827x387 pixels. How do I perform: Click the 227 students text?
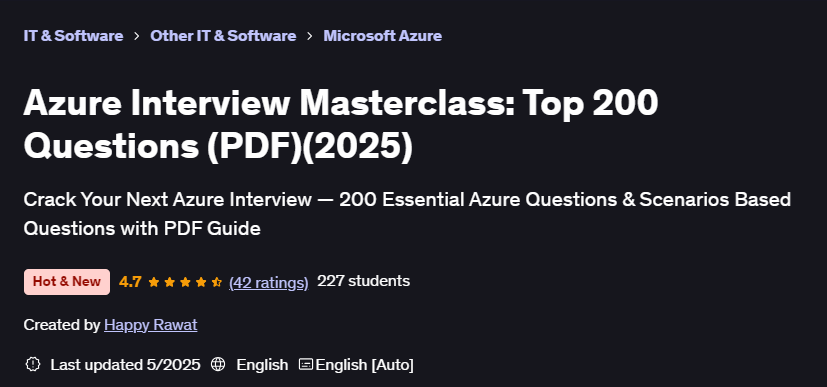[x=363, y=281]
